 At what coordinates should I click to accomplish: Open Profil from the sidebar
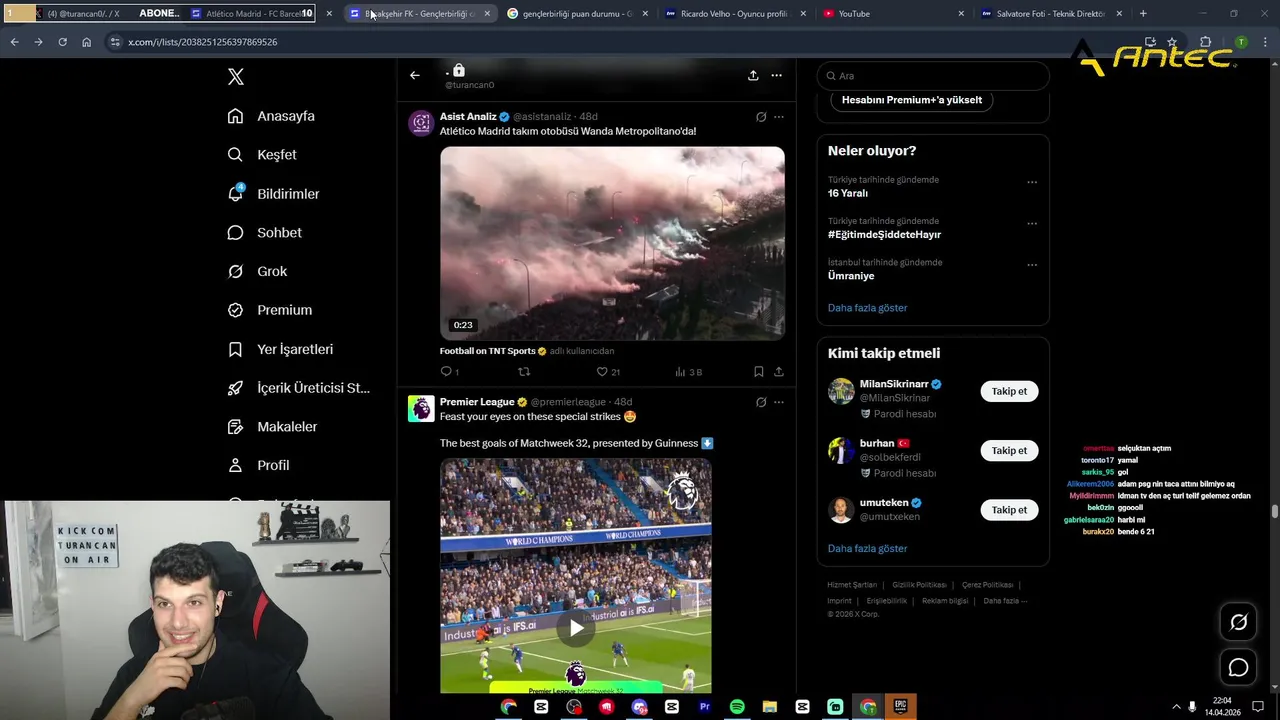258,465
